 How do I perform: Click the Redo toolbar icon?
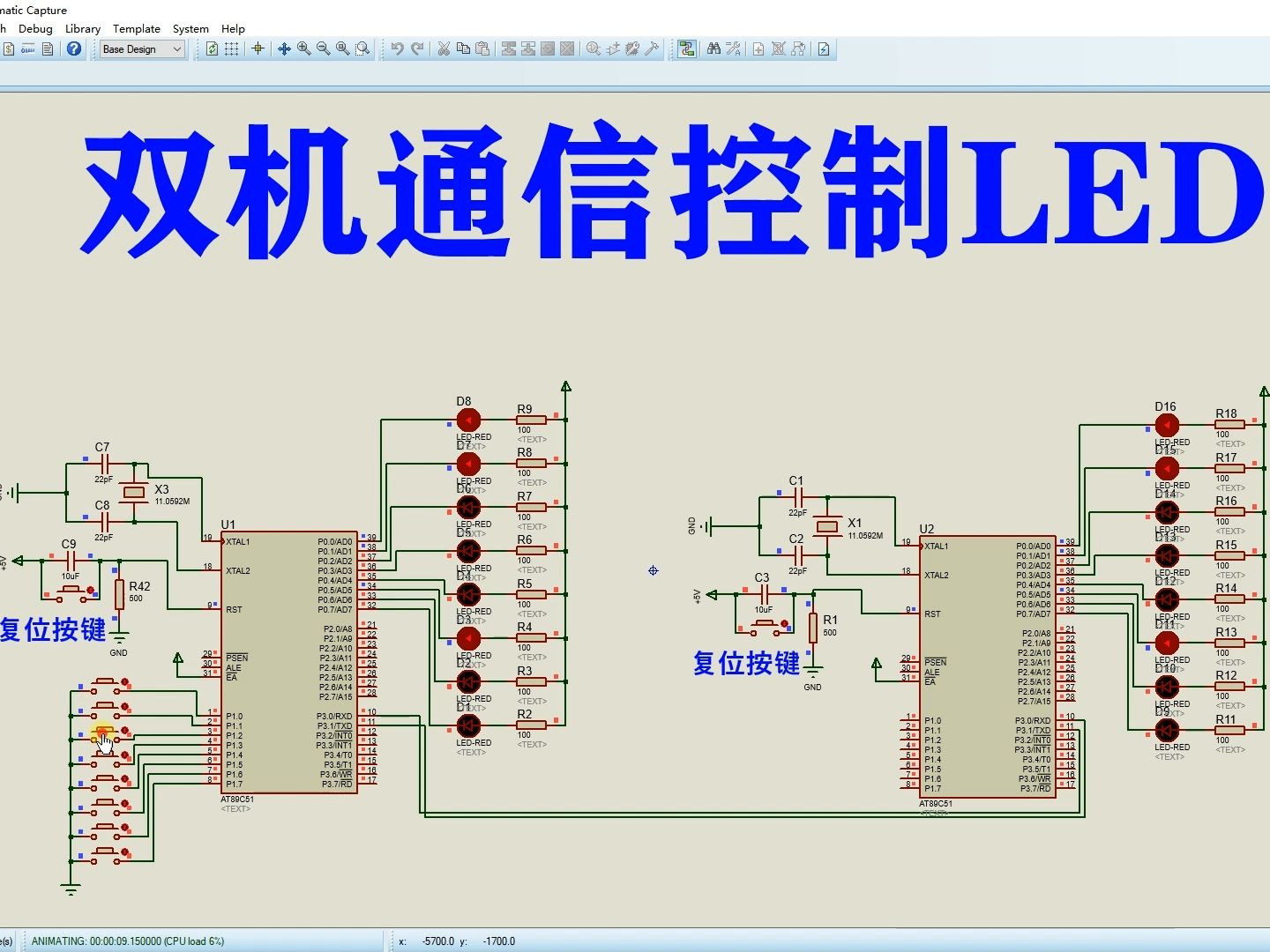point(417,48)
